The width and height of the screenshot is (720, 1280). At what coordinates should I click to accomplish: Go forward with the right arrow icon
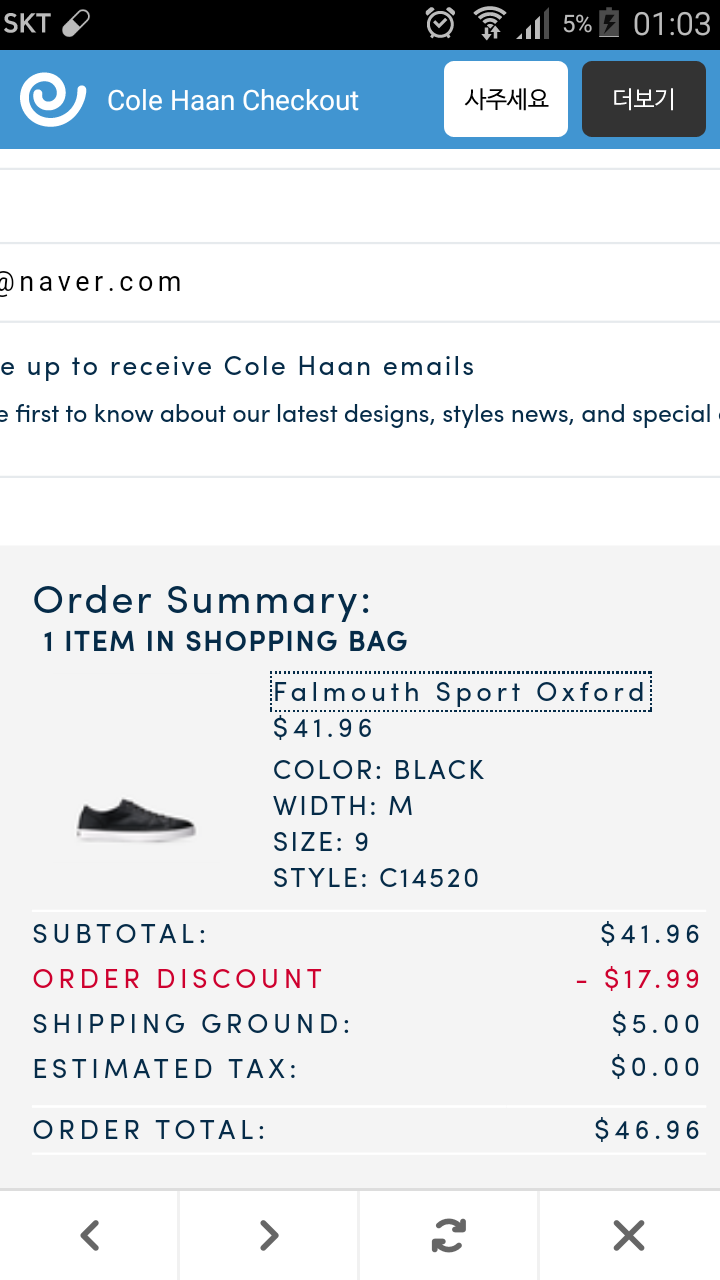[x=269, y=1236]
